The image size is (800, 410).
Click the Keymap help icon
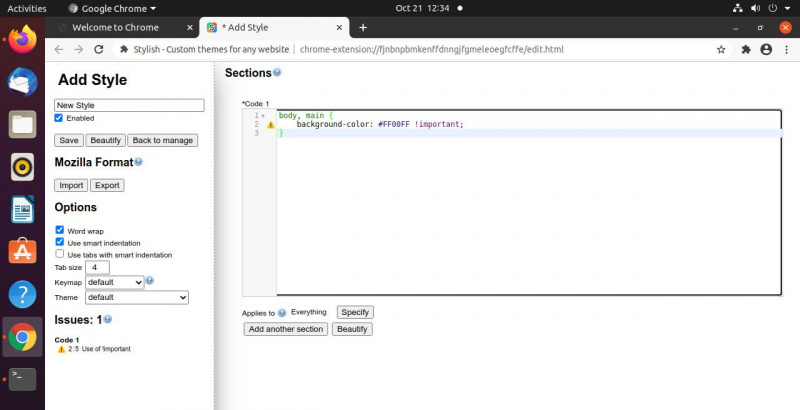(x=149, y=280)
